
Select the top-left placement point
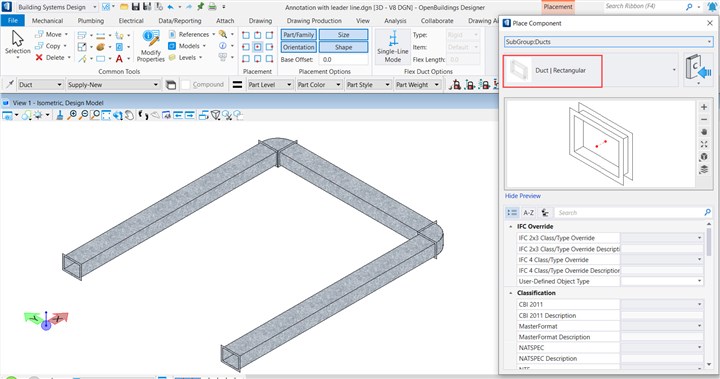click(x=246, y=35)
